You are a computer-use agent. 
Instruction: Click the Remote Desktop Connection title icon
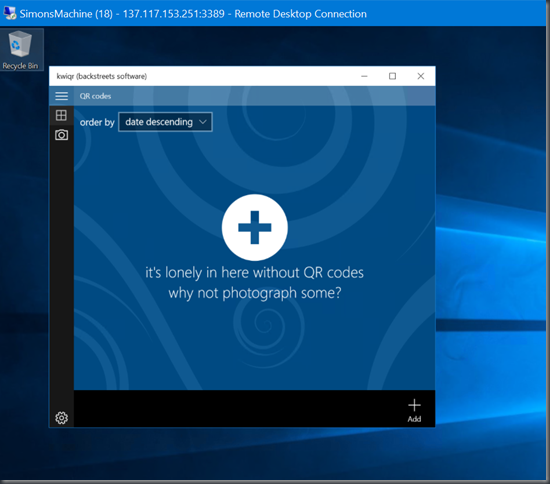tap(10, 13)
